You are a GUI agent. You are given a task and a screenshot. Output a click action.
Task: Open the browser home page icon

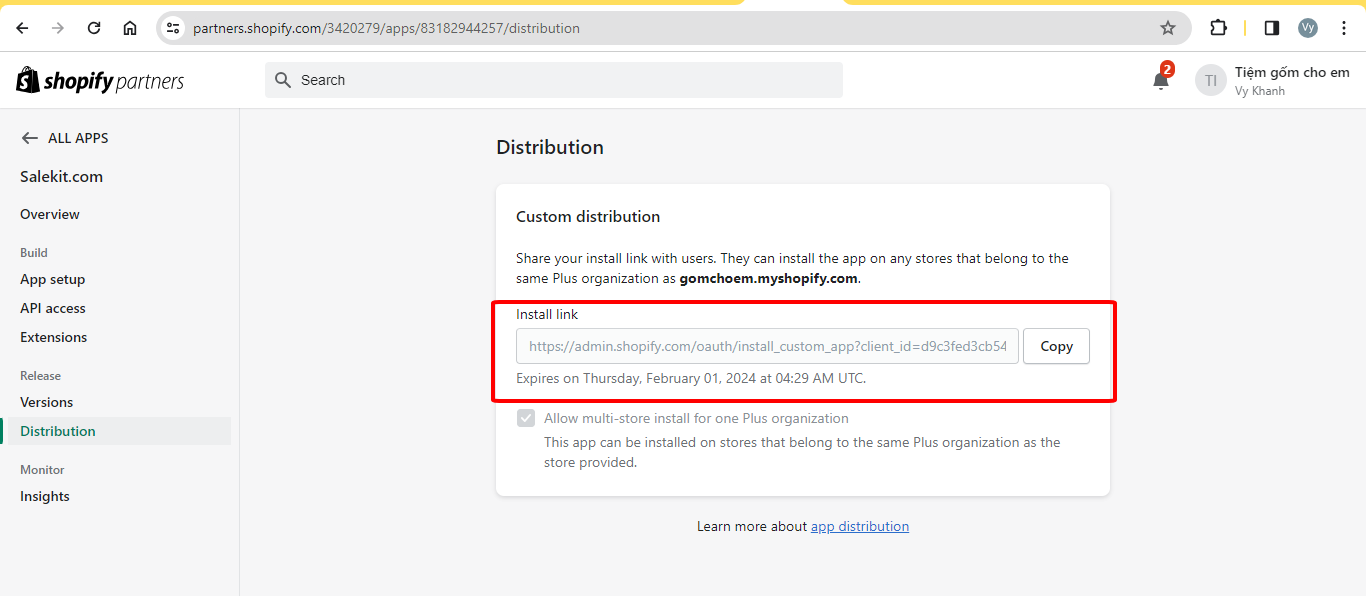(x=130, y=28)
